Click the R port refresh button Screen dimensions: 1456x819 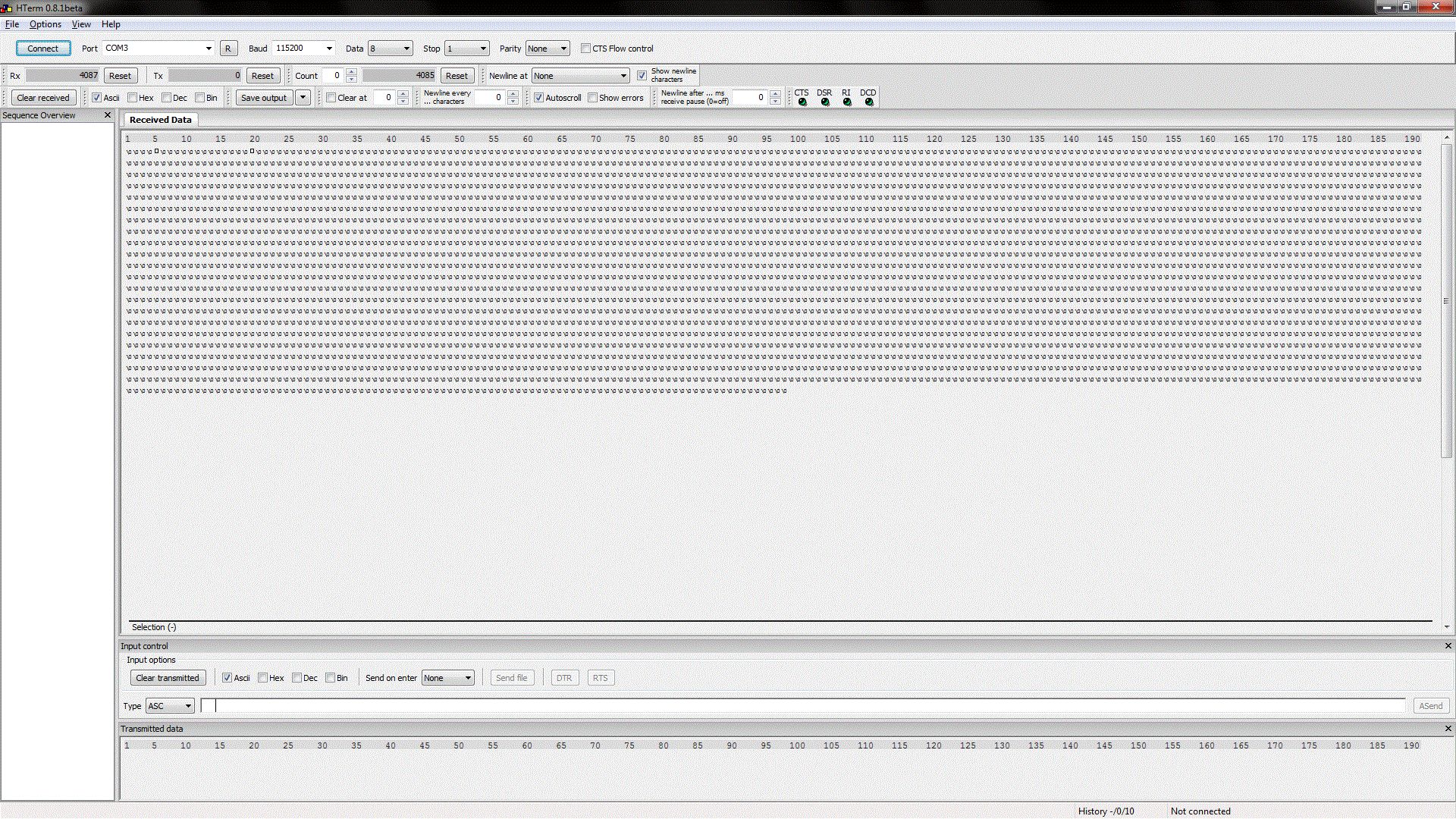227,49
